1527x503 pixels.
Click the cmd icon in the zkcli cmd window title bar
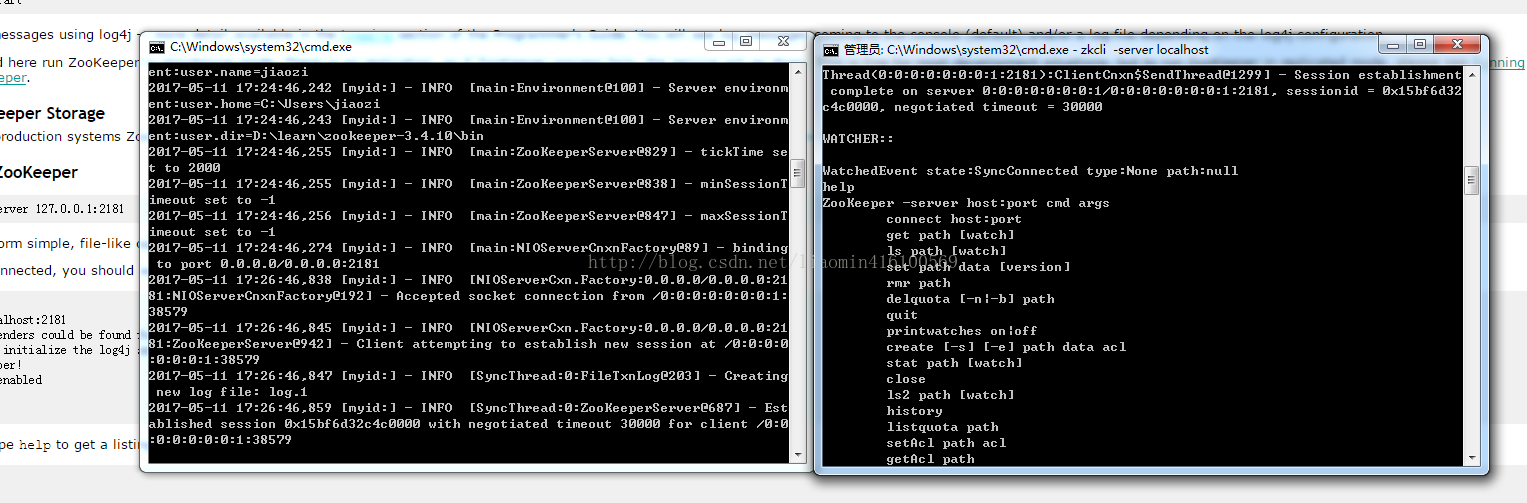pyautogui.click(x=830, y=50)
